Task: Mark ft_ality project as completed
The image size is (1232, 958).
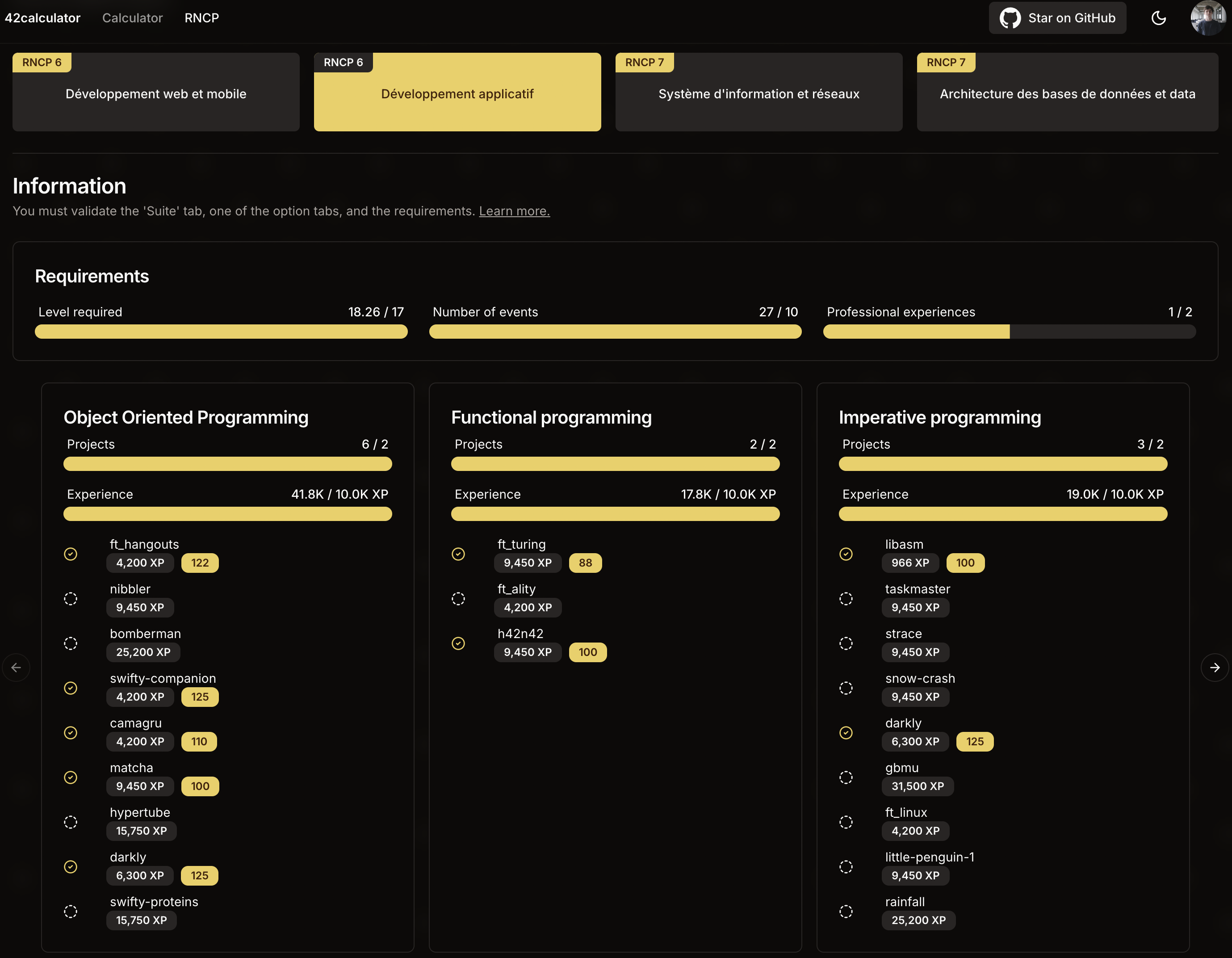Action: pyautogui.click(x=458, y=599)
